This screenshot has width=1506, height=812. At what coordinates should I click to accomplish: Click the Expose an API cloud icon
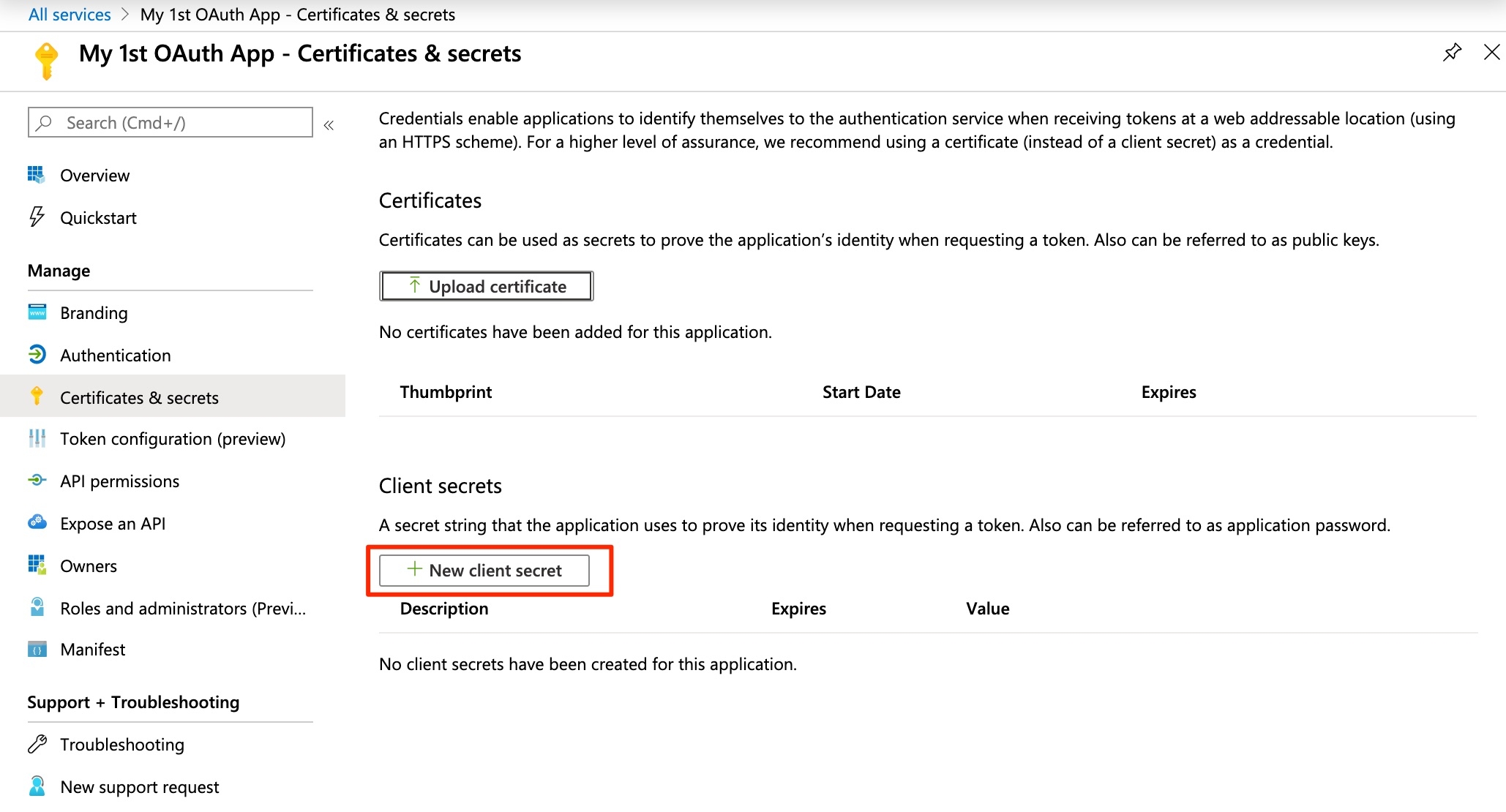click(37, 523)
